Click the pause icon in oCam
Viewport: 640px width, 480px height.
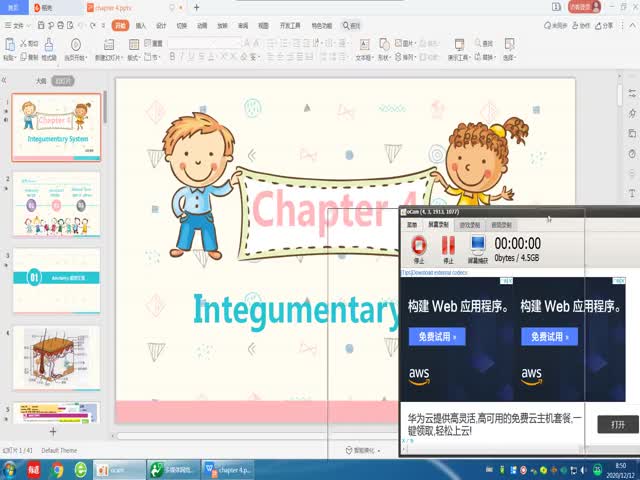pyautogui.click(x=448, y=245)
